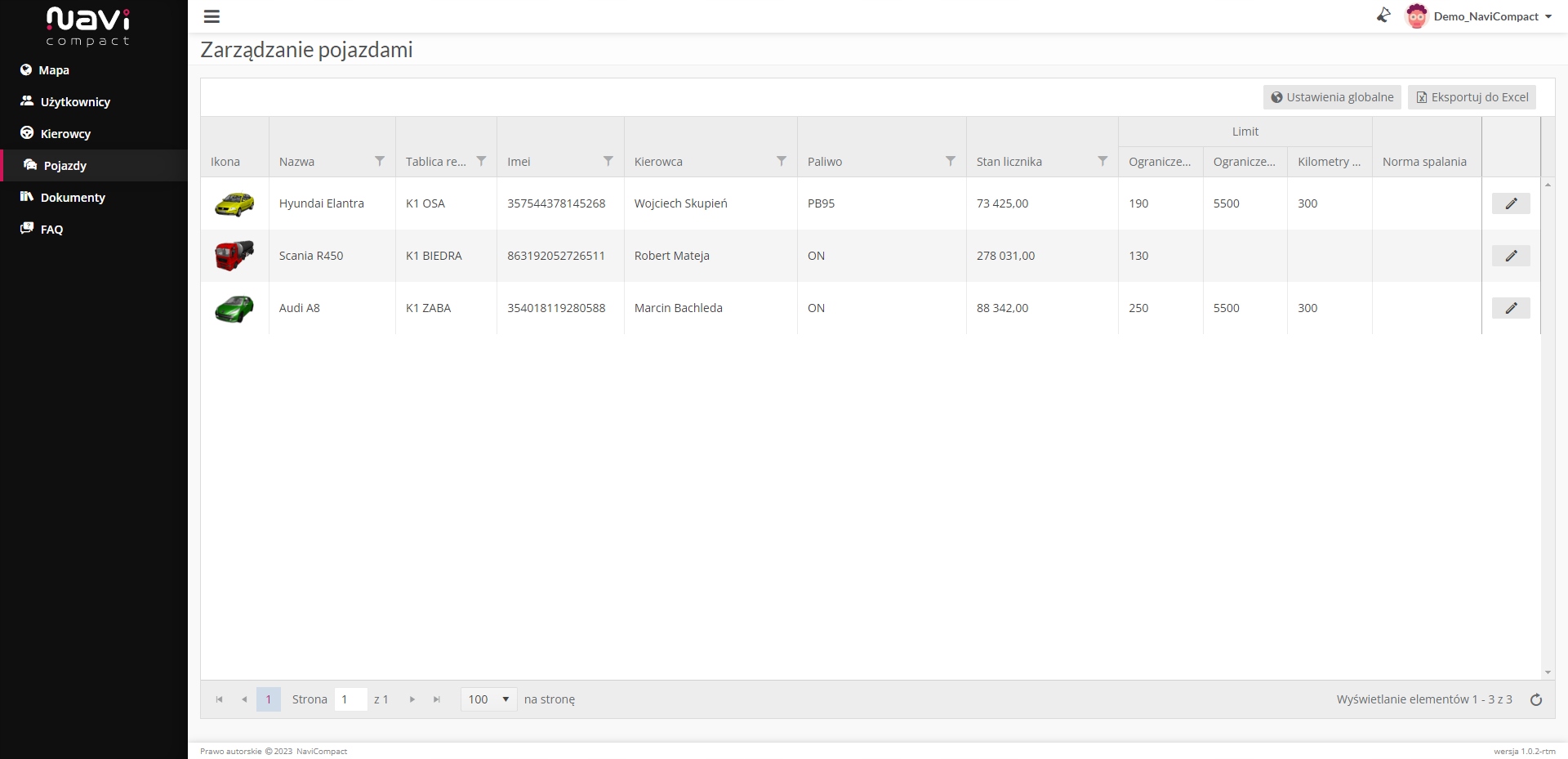Select page 1 in the pager
1568x759 pixels.
tap(269, 699)
